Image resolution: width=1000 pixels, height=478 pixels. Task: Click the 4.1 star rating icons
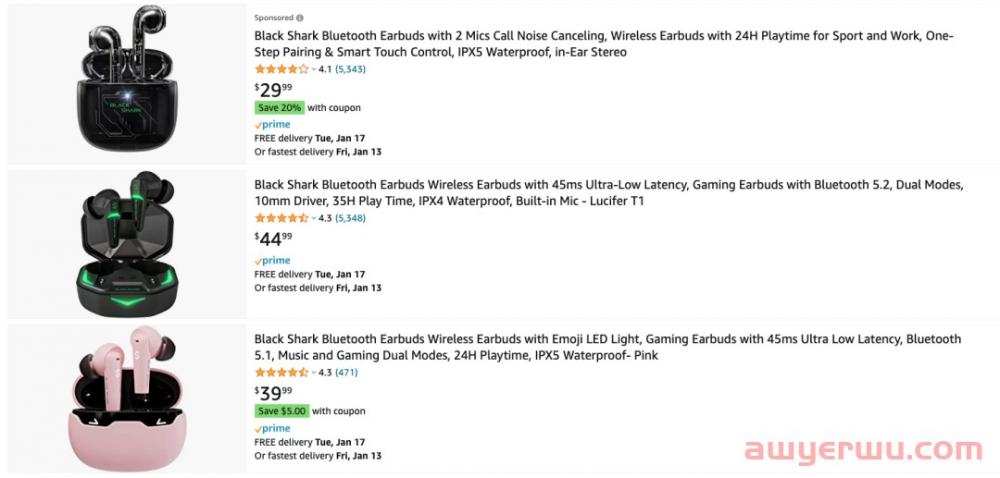coord(281,69)
